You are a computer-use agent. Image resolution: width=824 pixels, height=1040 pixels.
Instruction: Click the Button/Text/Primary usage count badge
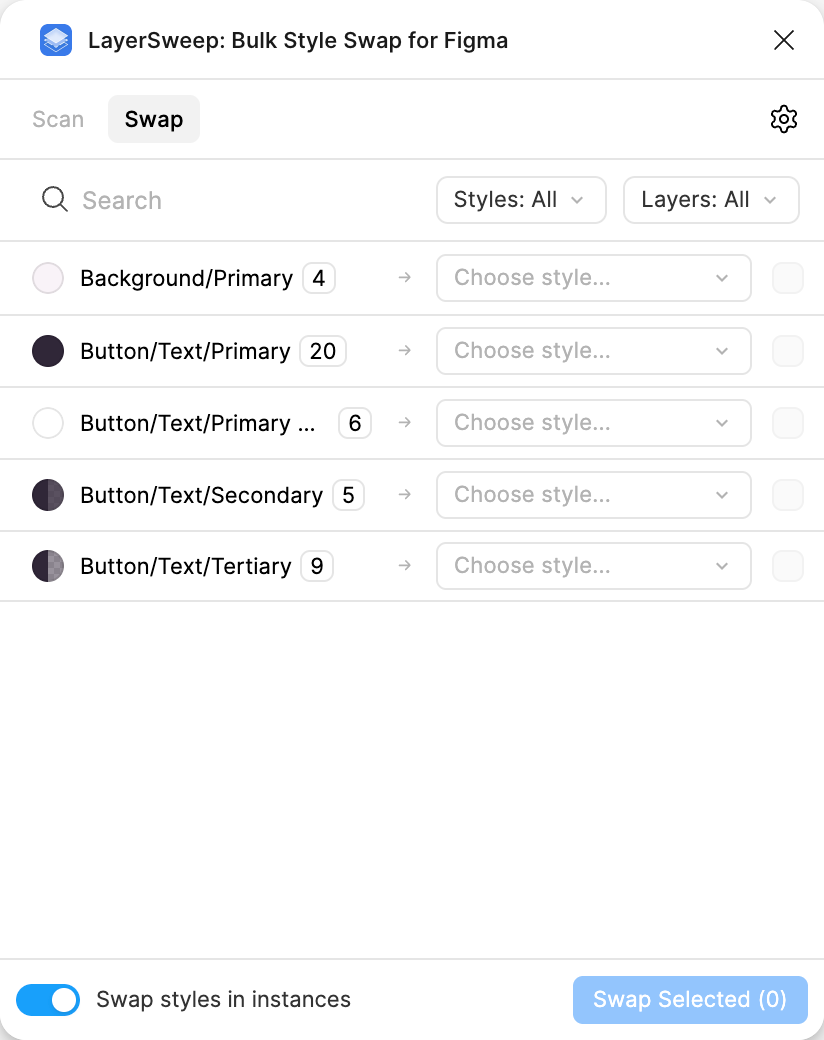click(x=322, y=351)
